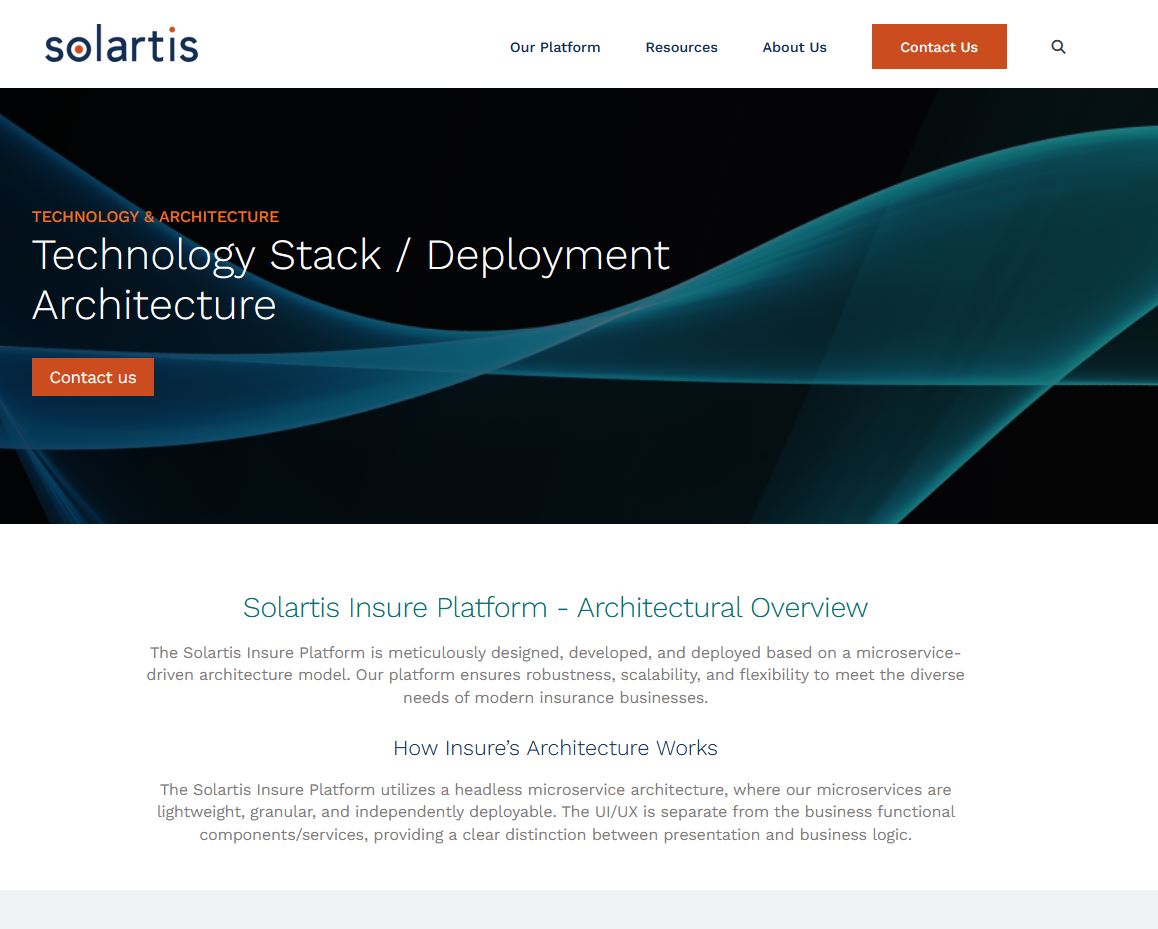Click the paragraph about headless microservice architecture
Viewport: 1158px width, 929px height.
tap(555, 812)
